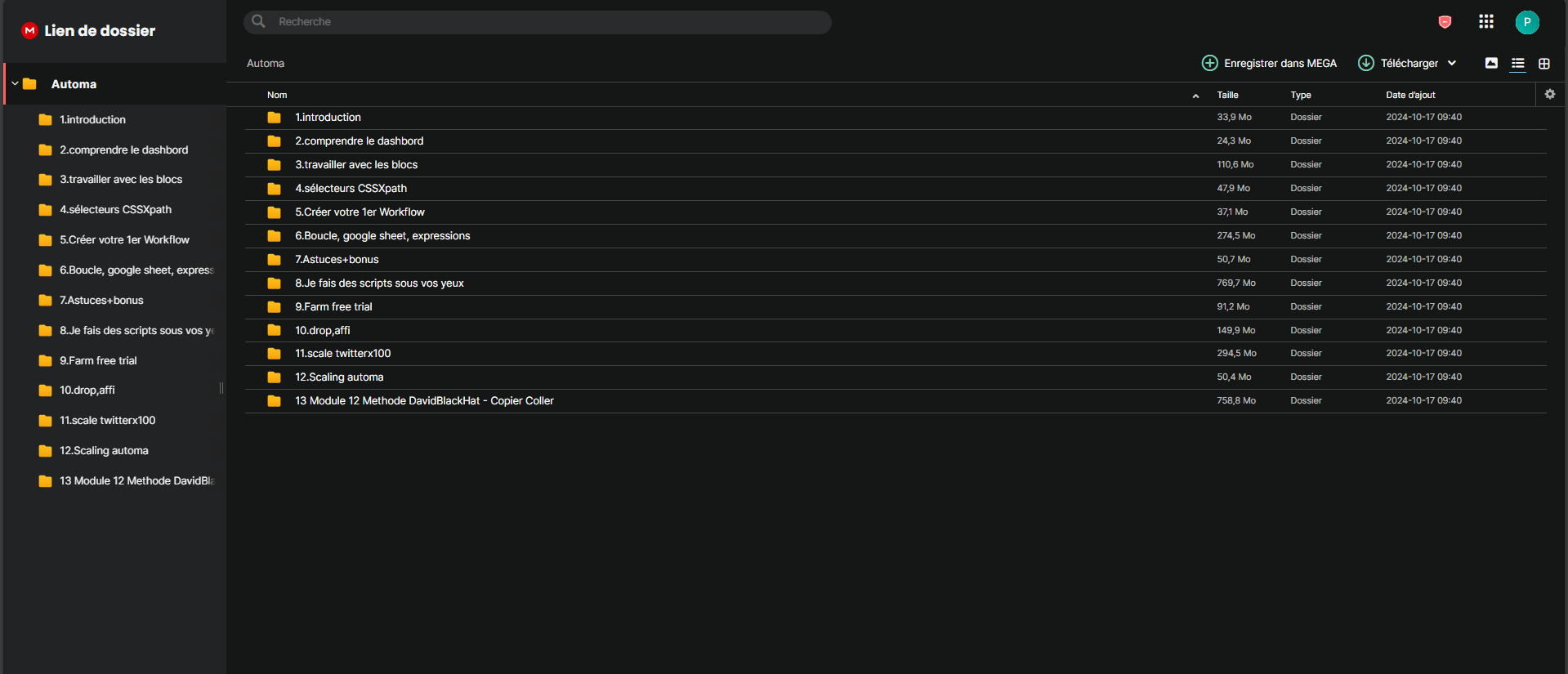Click the Télécharger download arrow icon
Screen dimensions: 1568x674
pos(1366,63)
